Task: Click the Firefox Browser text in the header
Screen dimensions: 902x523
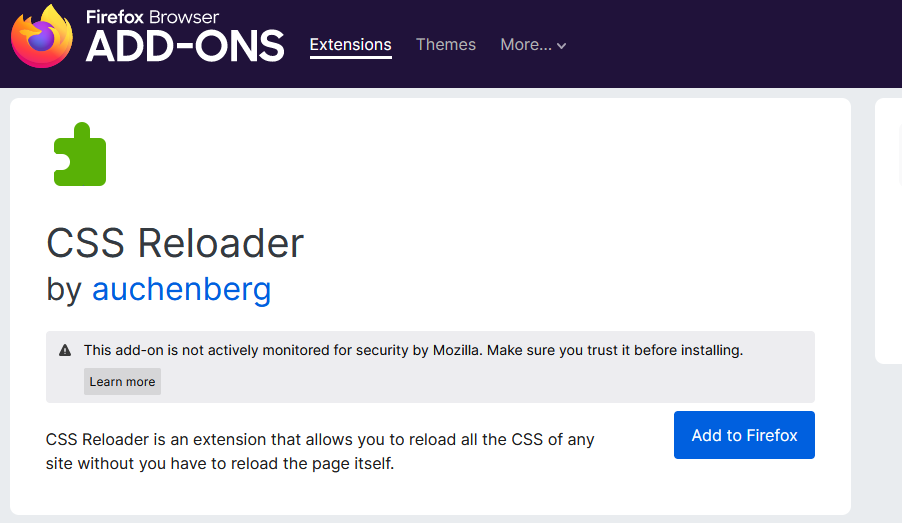Action: coord(152,17)
